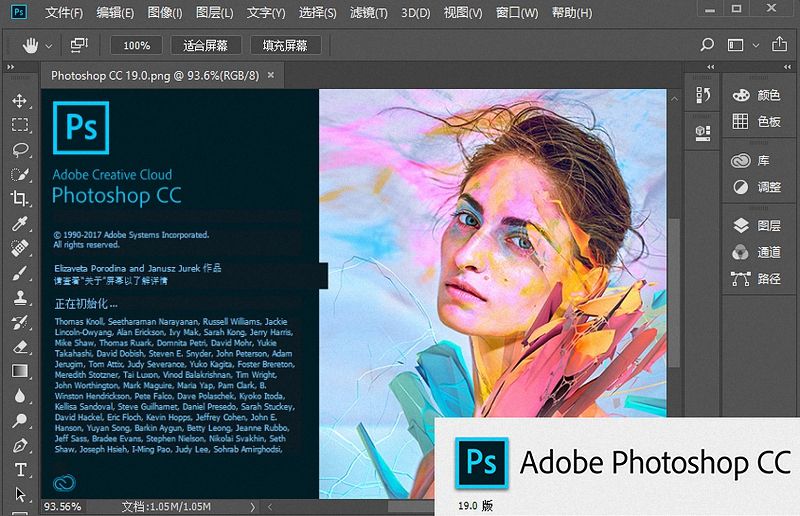Open the 选择(S) menu
Image resolution: width=800 pixels, height=516 pixels.
(x=317, y=12)
